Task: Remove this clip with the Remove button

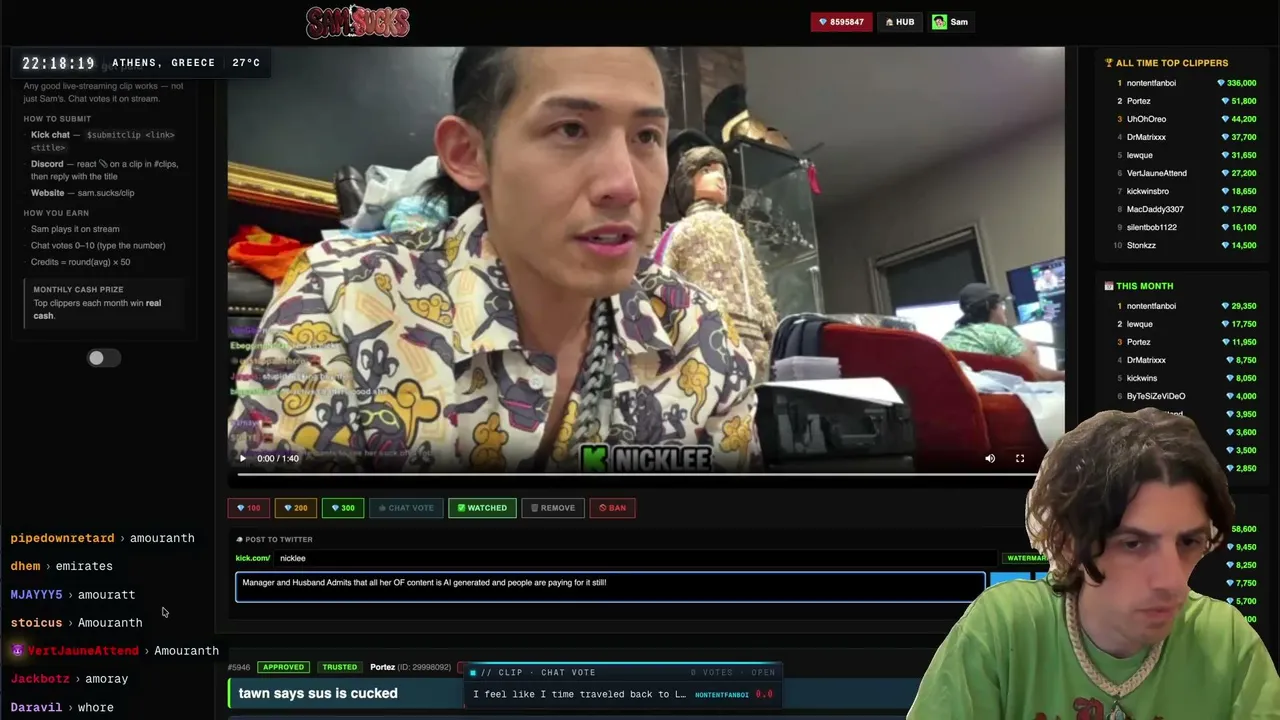Action: (553, 508)
